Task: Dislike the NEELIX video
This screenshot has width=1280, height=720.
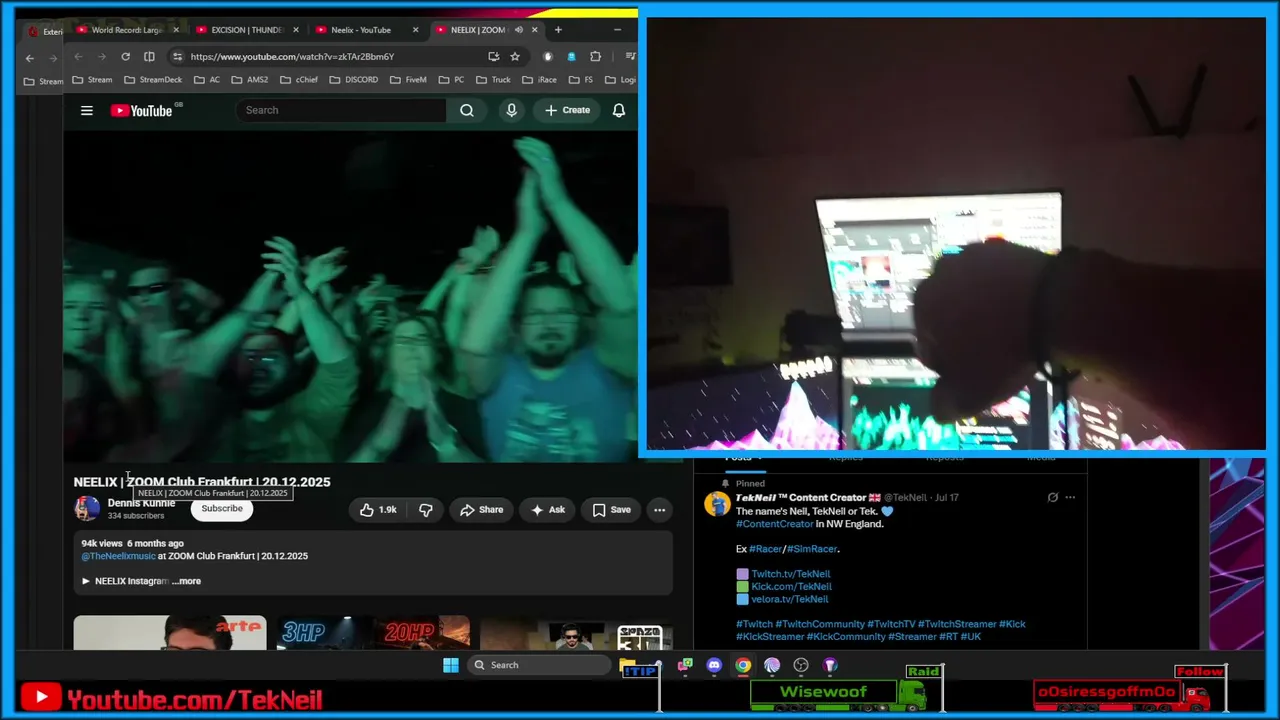Action: click(425, 510)
